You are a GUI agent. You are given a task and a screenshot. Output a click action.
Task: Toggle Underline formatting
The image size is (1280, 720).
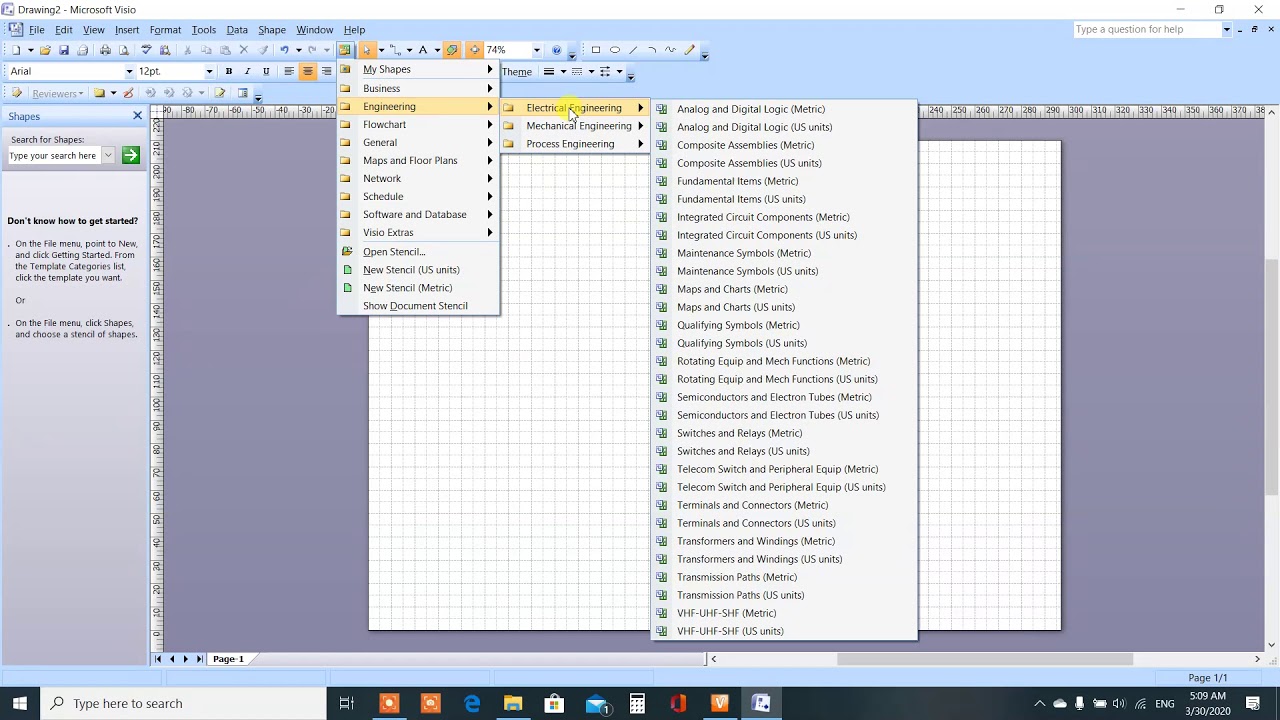tap(266, 71)
